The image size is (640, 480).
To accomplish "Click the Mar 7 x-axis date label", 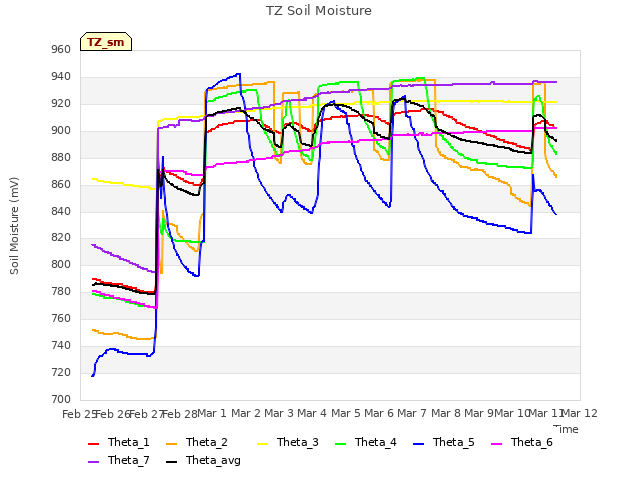I will click(x=412, y=413).
